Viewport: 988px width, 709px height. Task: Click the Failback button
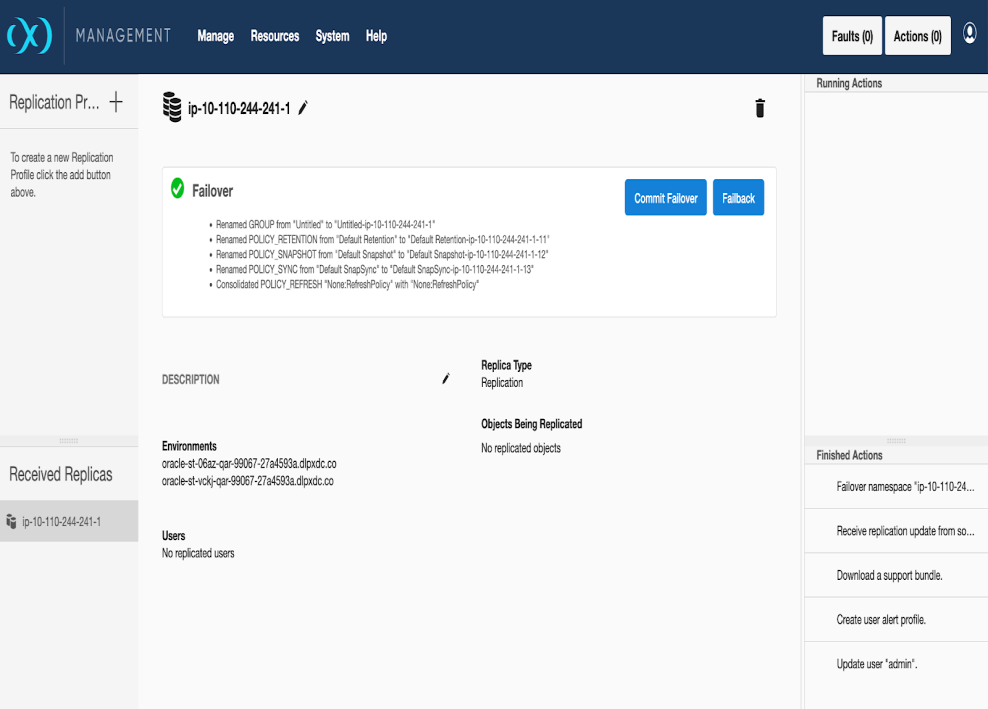coord(738,198)
